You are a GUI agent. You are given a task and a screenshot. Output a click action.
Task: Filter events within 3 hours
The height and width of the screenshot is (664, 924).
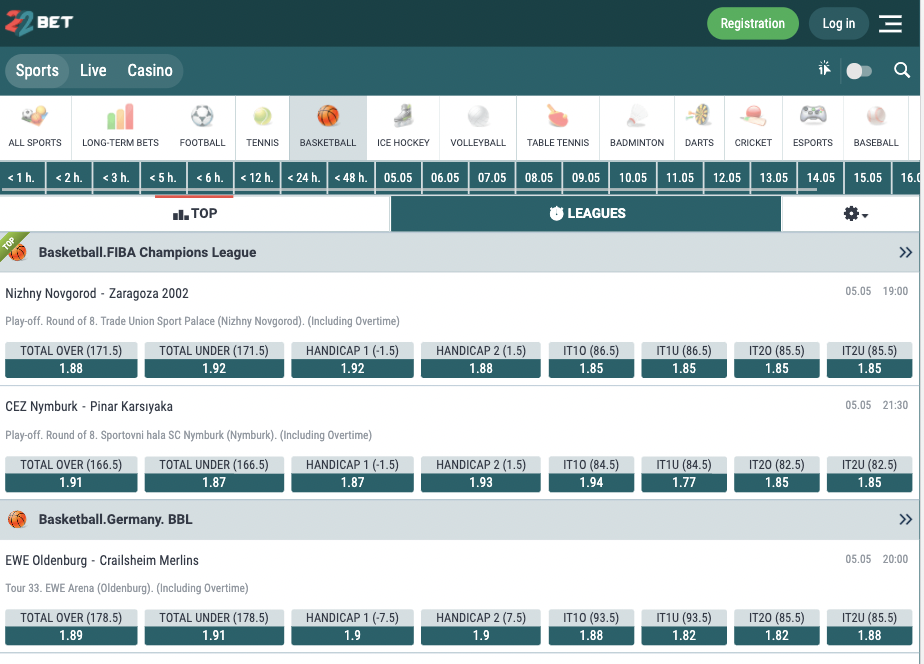pos(116,177)
